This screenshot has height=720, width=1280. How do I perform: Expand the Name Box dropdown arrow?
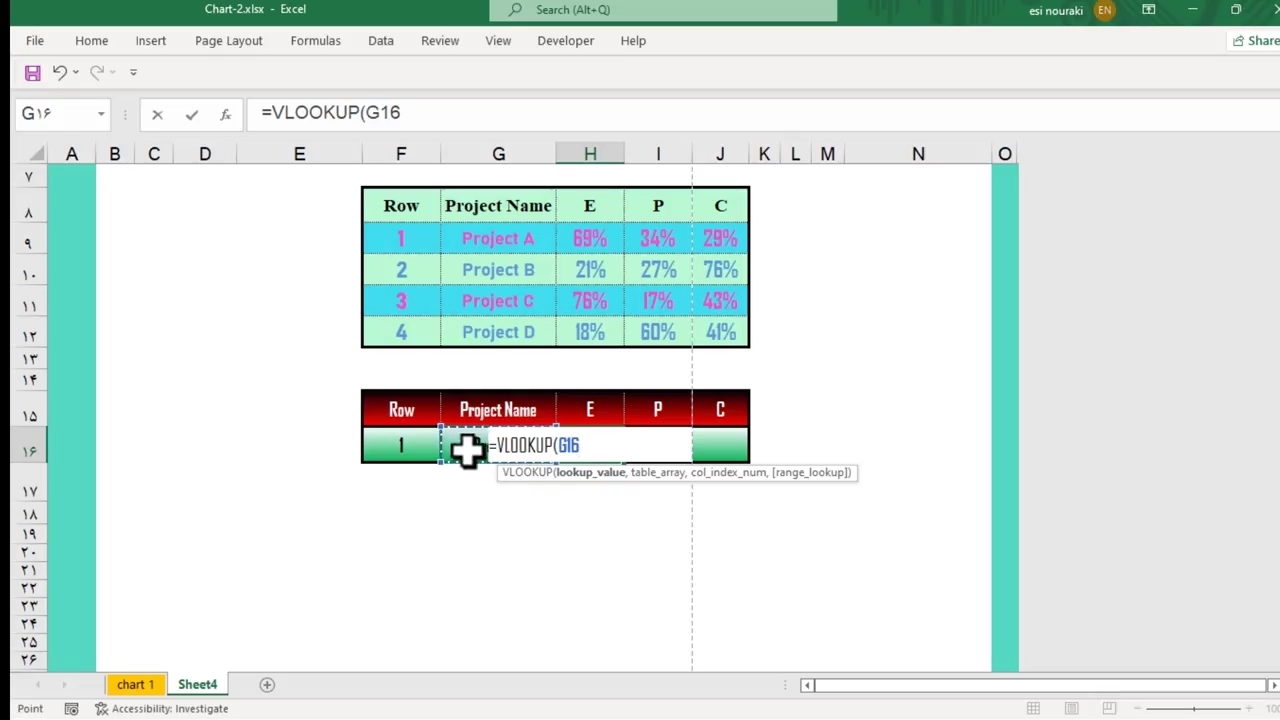click(101, 114)
